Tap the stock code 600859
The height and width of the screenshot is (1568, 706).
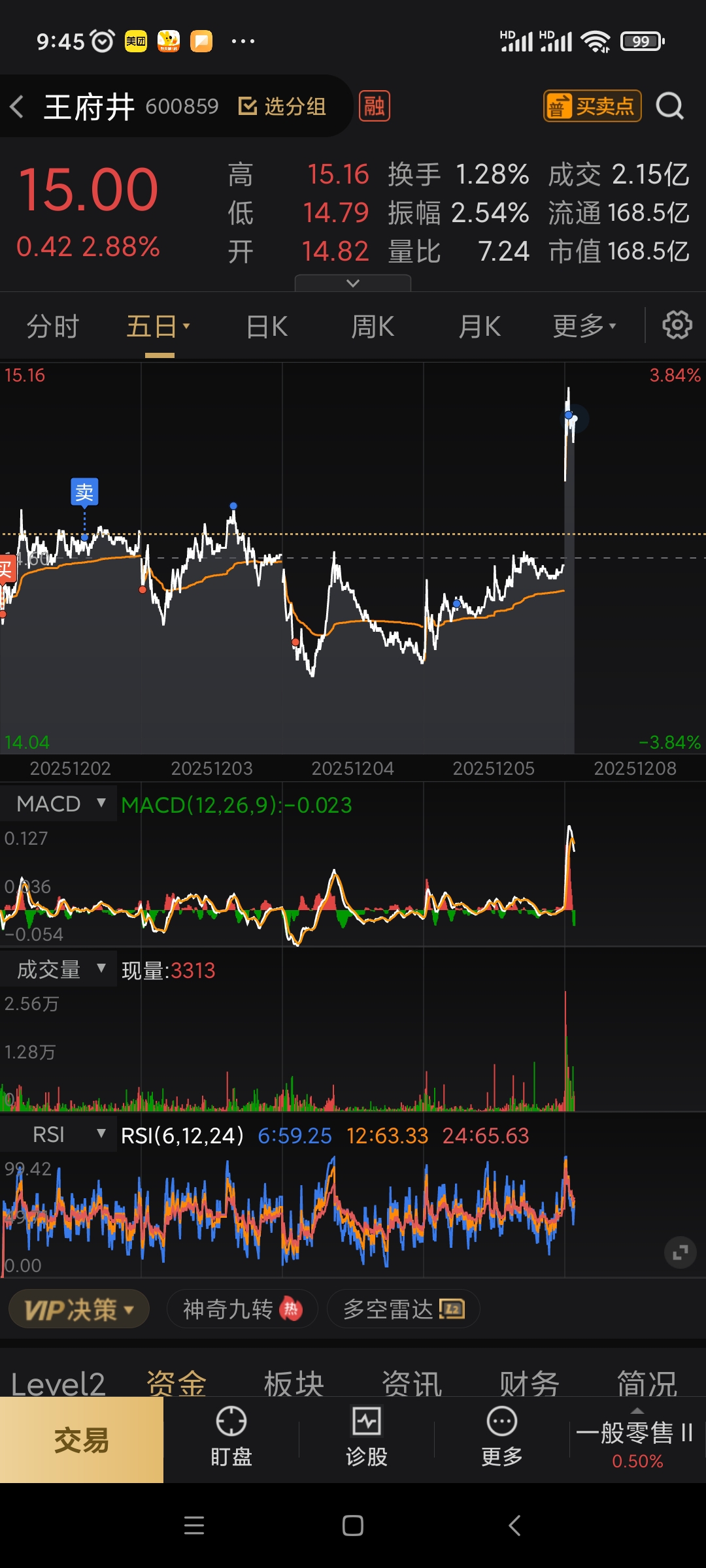[182, 106]
